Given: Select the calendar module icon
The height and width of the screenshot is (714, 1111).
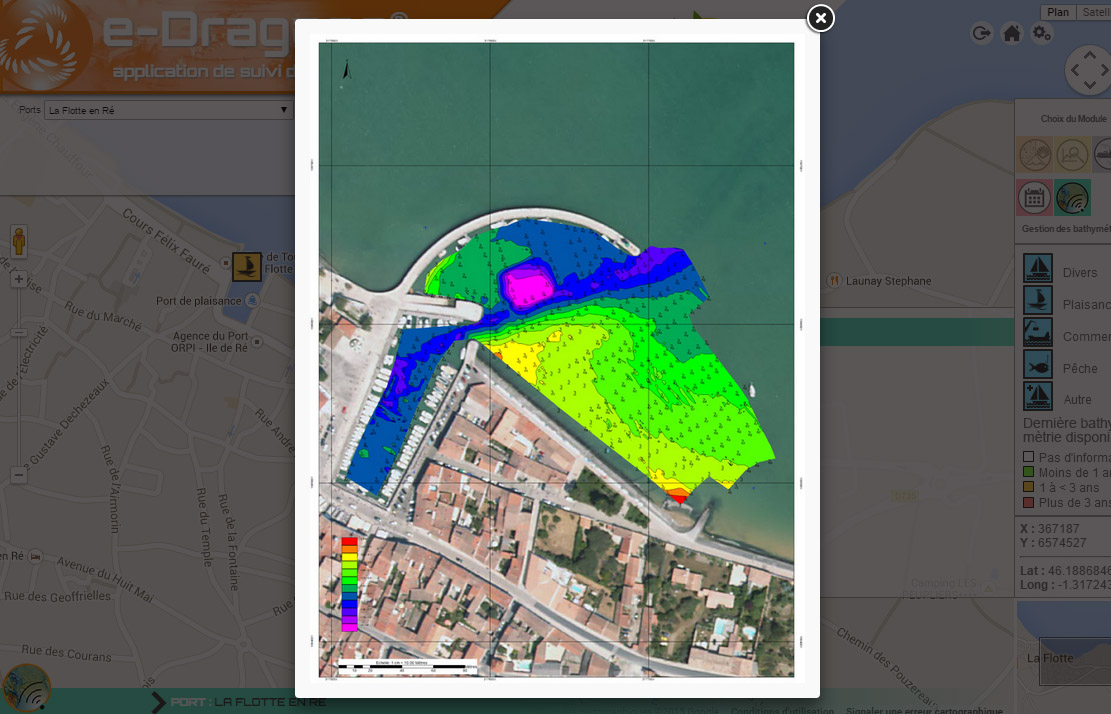Looking at the screenshot, I should (x=1035, y=197).
